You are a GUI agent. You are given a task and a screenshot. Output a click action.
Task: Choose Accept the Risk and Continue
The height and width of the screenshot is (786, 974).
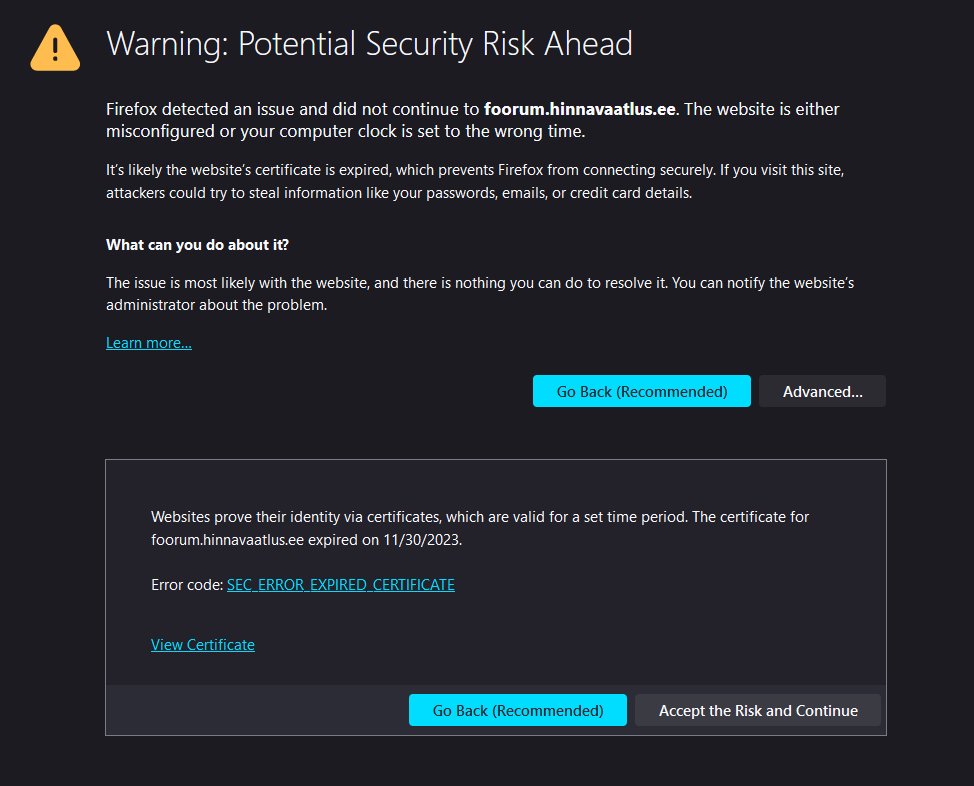[x=758, y=710]
